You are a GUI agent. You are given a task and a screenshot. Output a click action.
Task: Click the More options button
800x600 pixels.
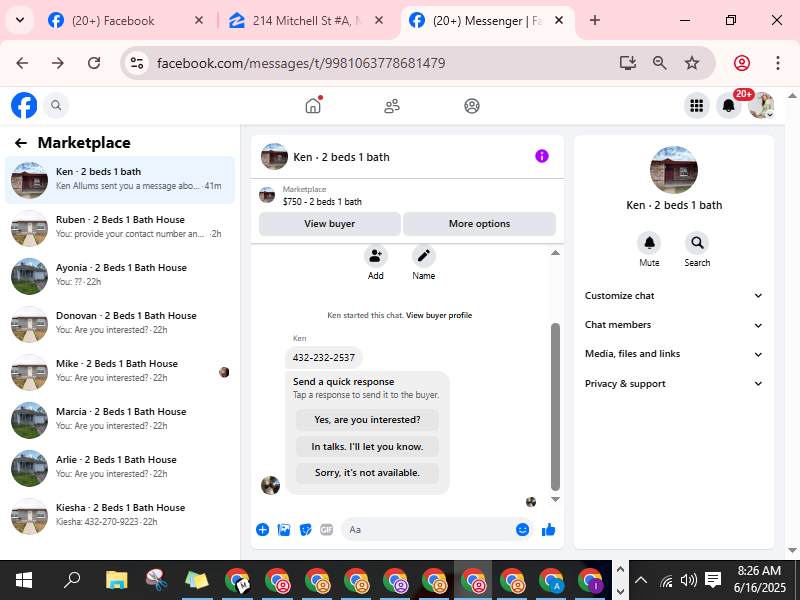click(479, 223)
